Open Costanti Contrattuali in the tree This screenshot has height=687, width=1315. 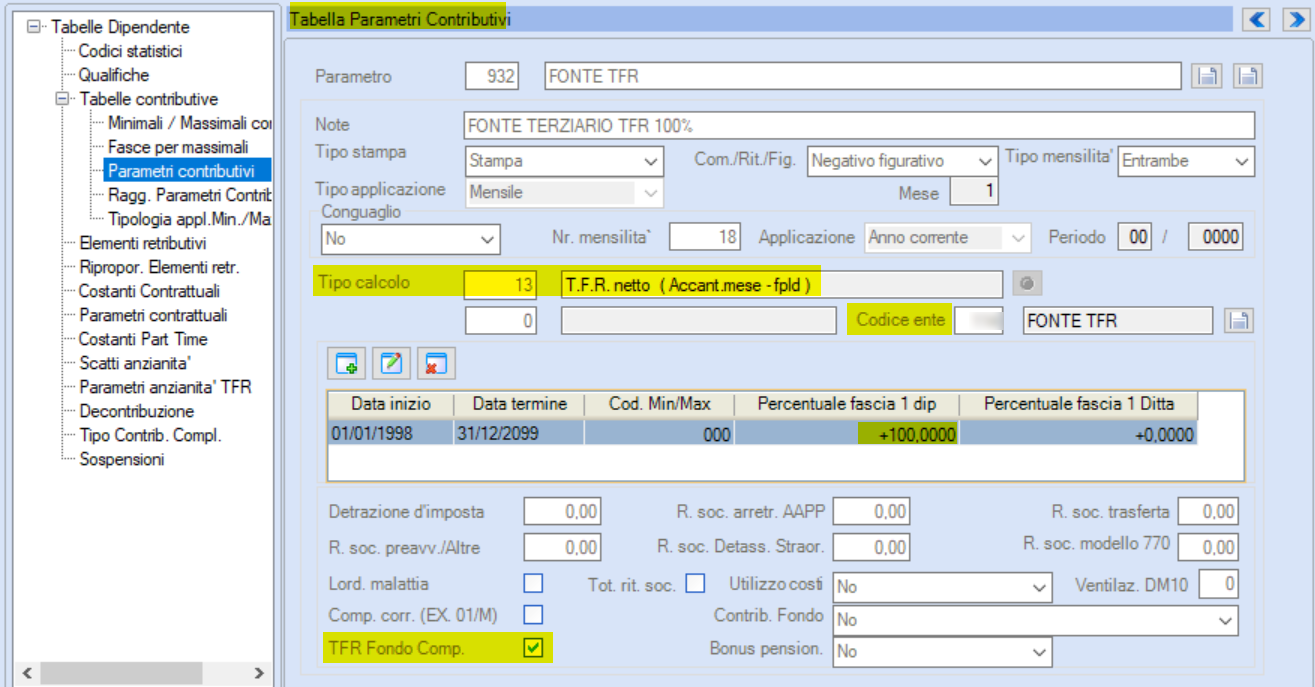[149, 291]
